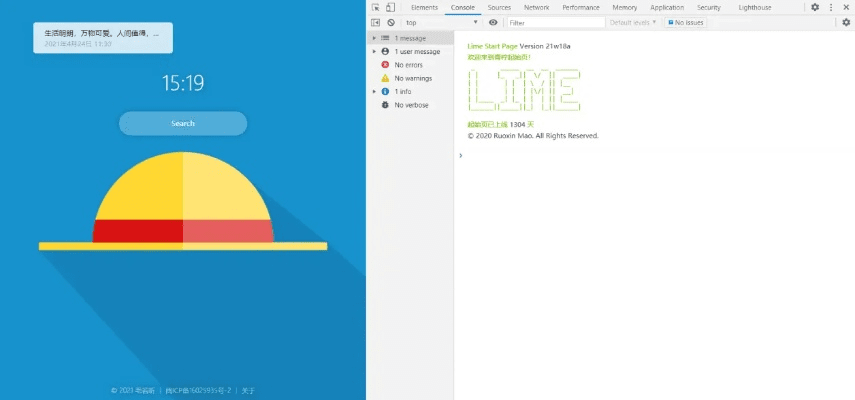
Task: Select the No verbose filter
Action: pos(410,105)
